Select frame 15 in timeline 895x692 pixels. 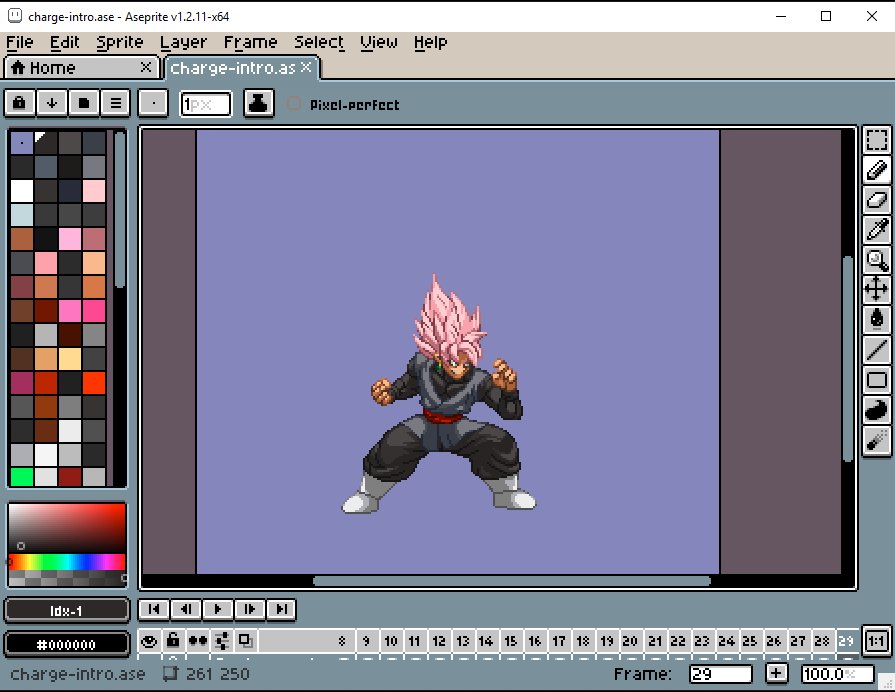511,641
